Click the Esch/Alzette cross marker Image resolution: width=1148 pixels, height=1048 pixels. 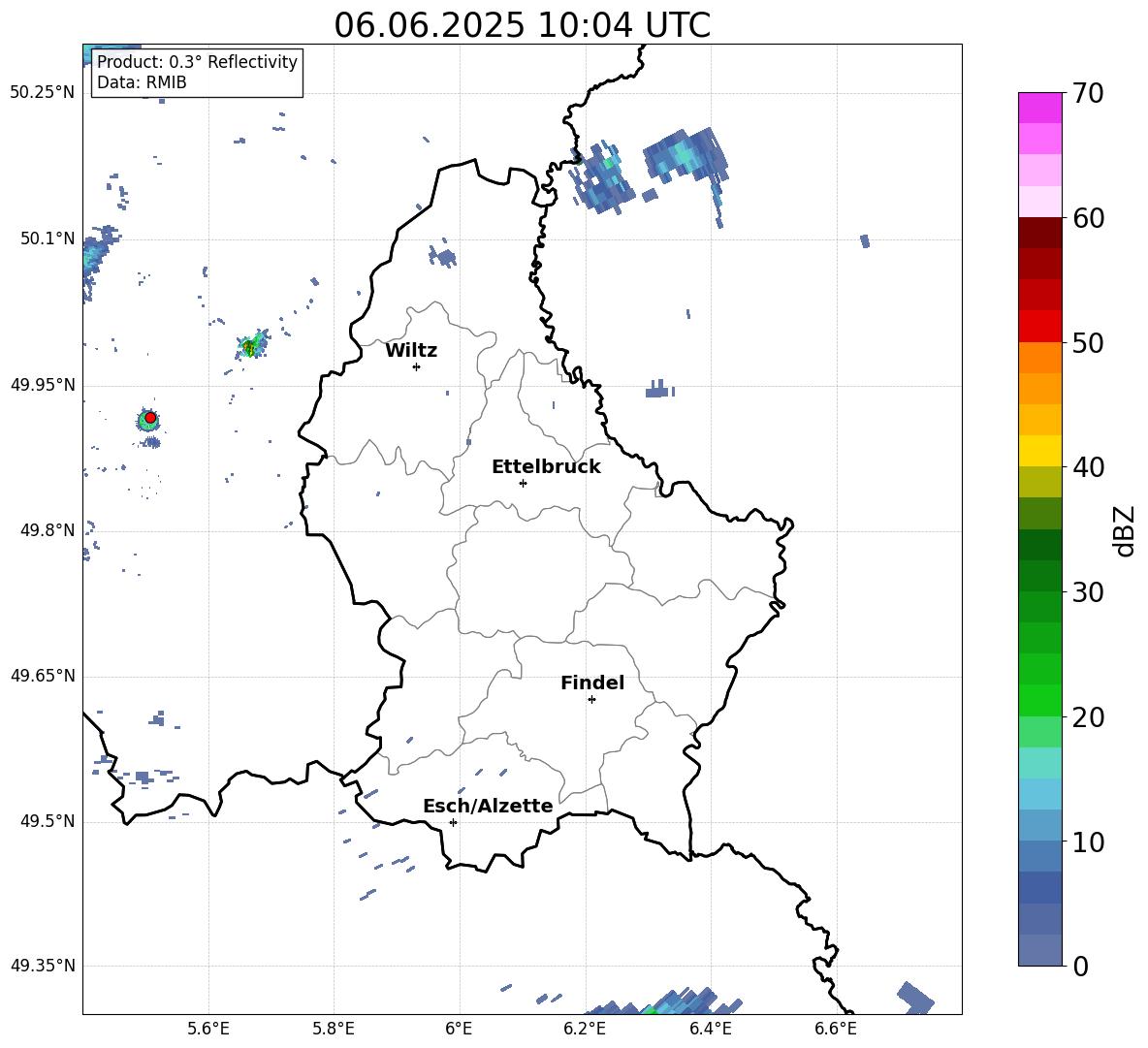click(453, 822)
